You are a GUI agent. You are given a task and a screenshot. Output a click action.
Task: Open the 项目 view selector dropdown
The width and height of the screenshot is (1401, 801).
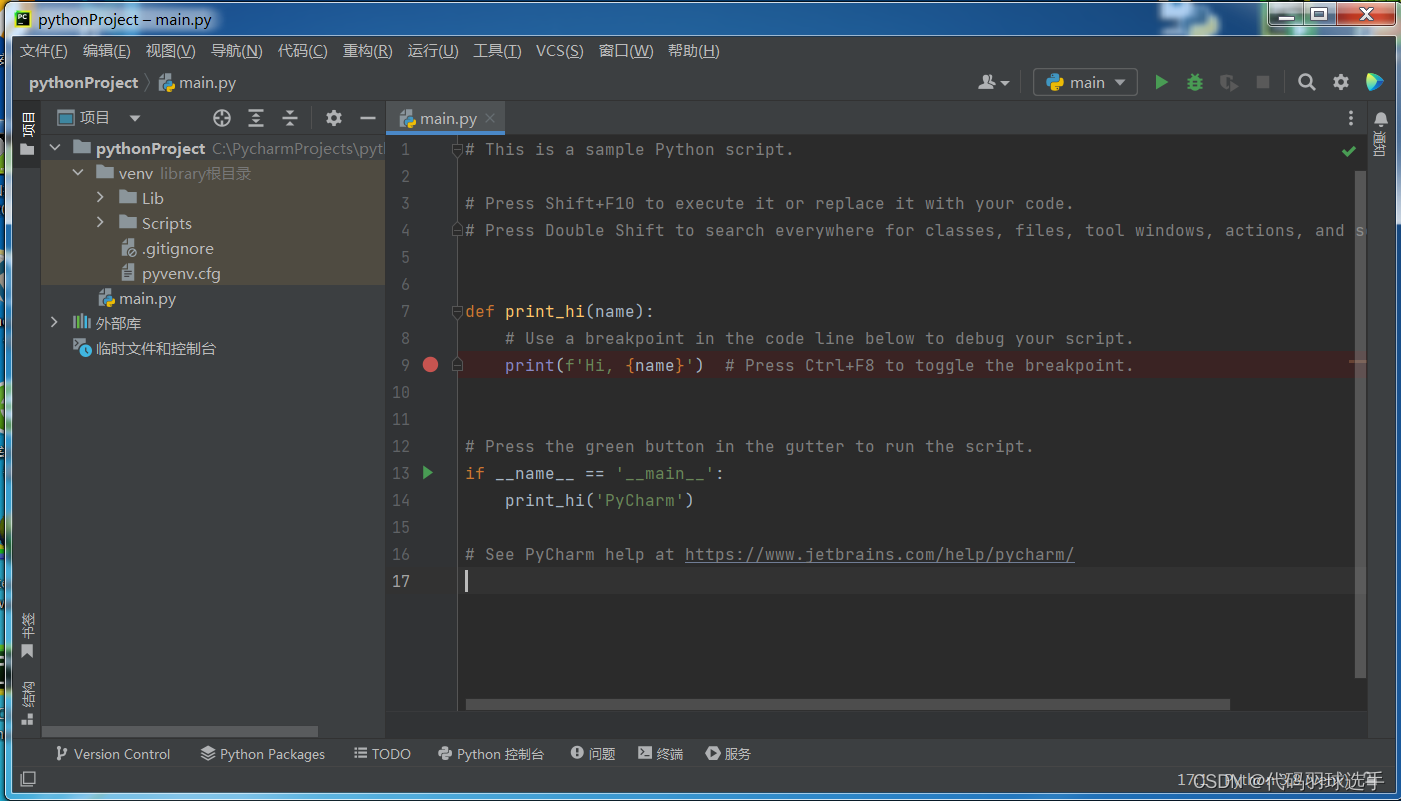pos(99,118)
